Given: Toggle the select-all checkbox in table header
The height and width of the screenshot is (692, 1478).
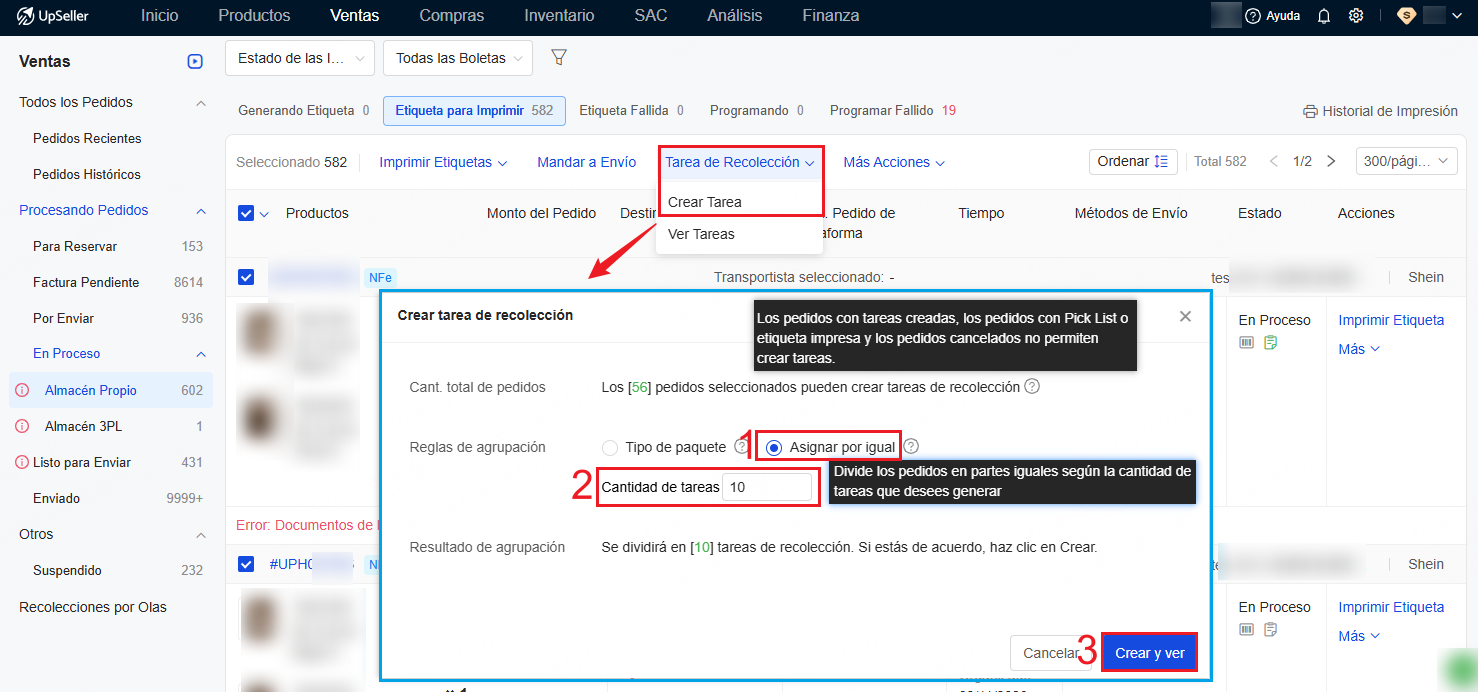Looking at the screenshot, I should tap(246, 213).
